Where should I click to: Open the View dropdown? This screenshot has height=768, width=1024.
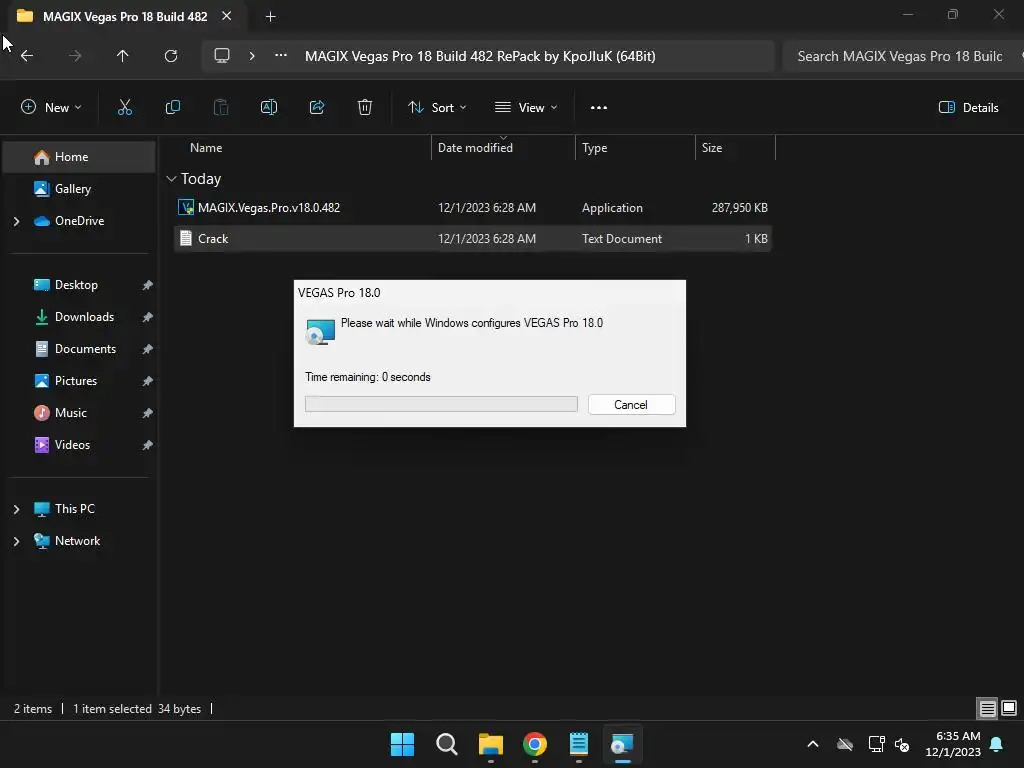(526, 108)
